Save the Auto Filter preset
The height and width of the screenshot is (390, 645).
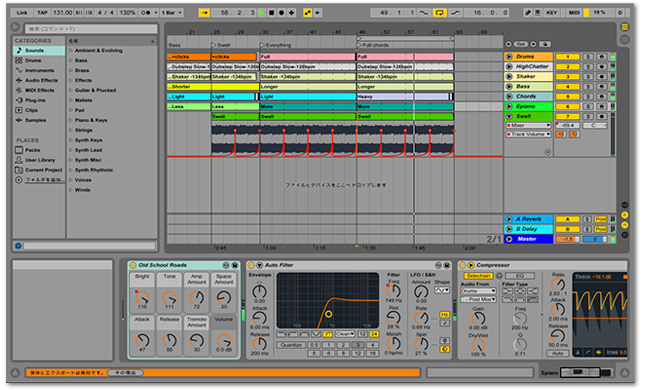[447, 265]
